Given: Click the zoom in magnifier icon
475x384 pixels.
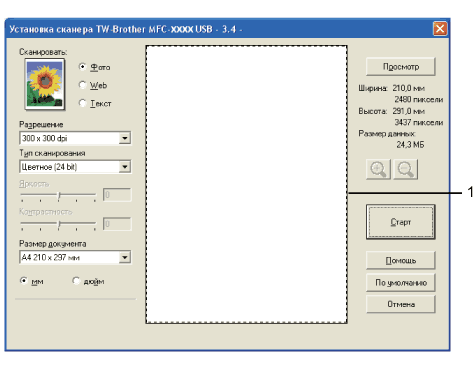Looking at the screenshot, I should tap(378, 169).
